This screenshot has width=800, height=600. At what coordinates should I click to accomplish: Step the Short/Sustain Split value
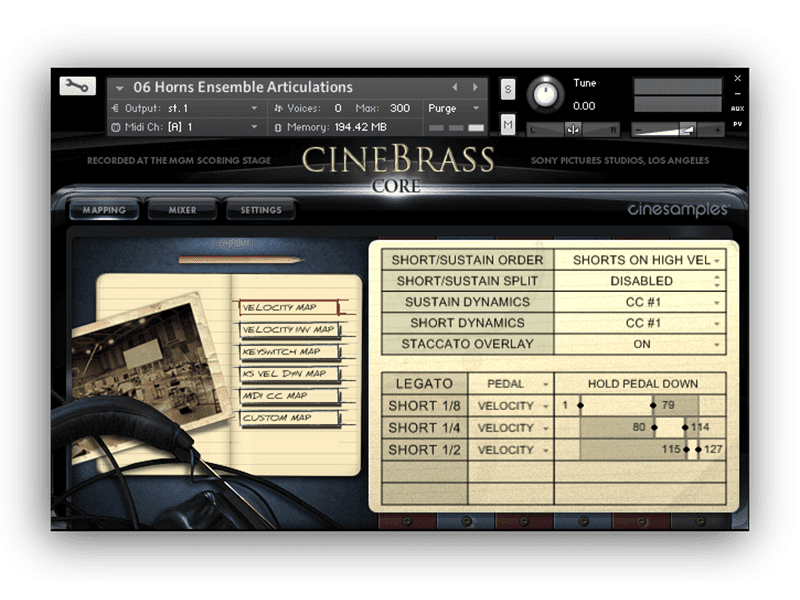tap(717, 281)
